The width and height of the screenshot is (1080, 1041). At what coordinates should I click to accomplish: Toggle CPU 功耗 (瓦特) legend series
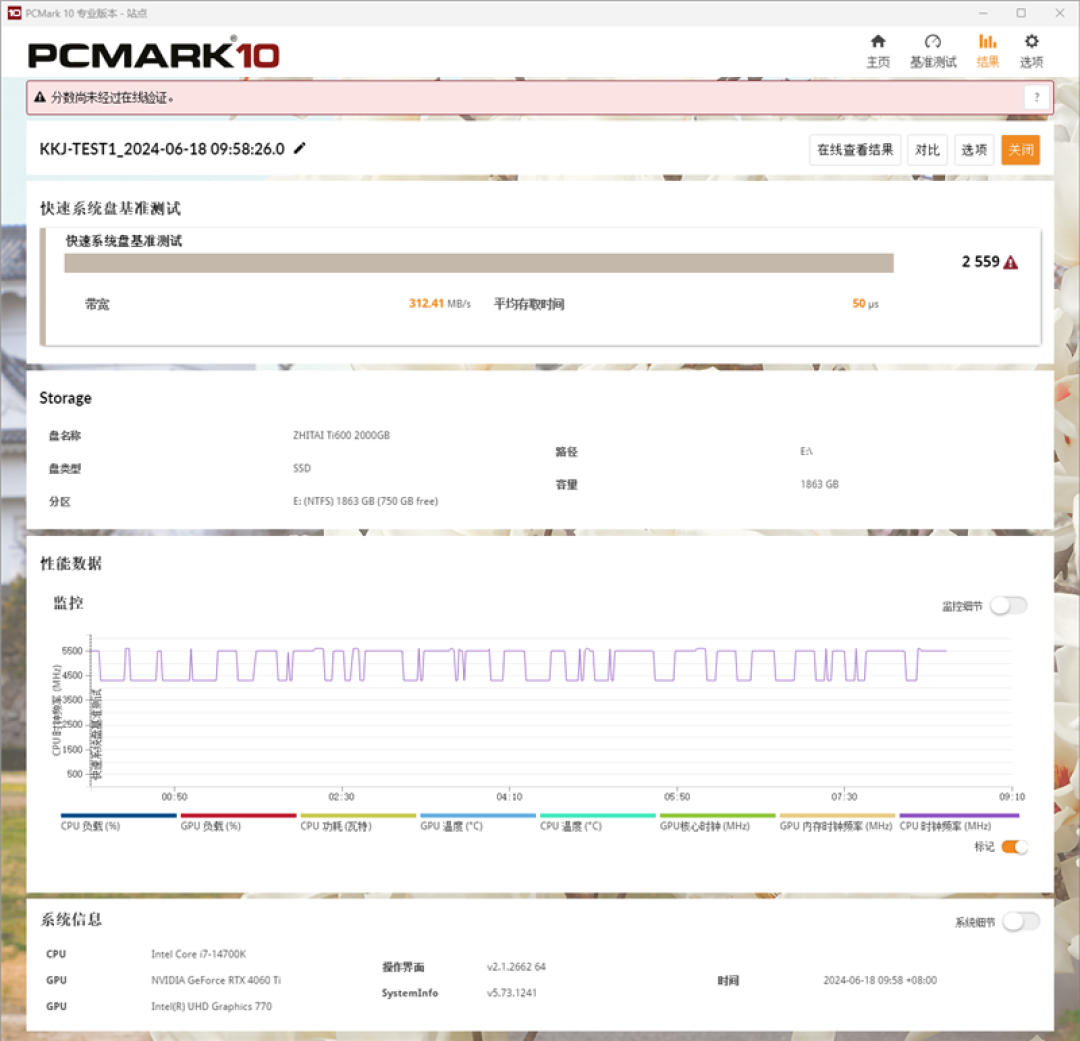coord(358,823)
